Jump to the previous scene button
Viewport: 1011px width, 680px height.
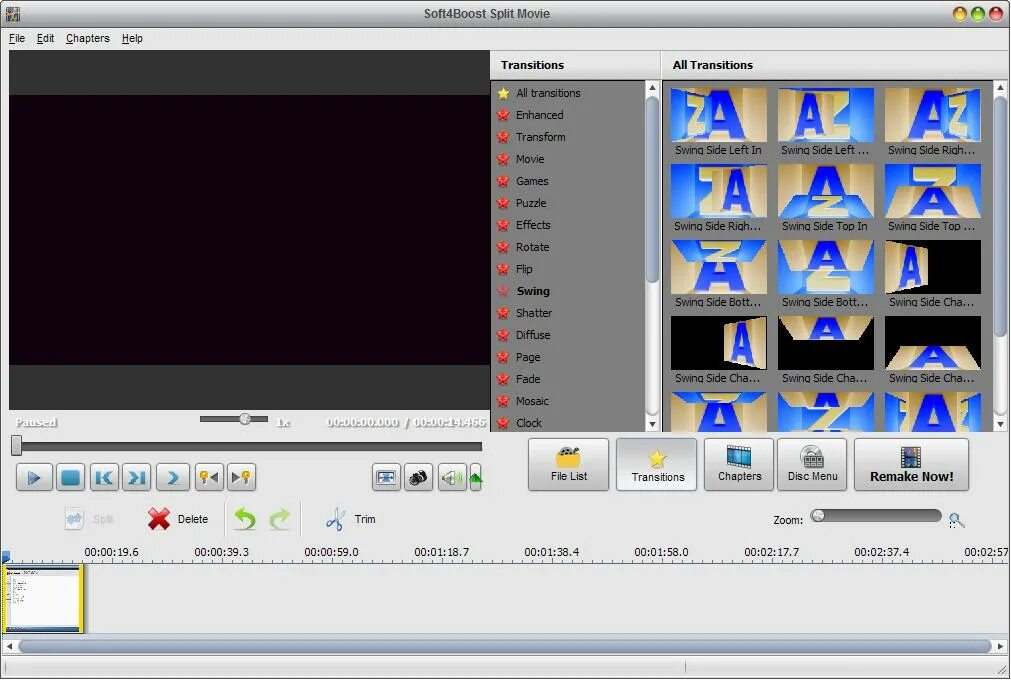pyautogui.click(x=104, y=478)
